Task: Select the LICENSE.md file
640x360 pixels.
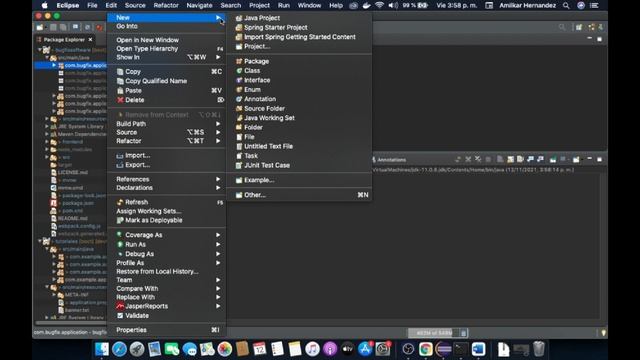Action: tap(73, 172)
